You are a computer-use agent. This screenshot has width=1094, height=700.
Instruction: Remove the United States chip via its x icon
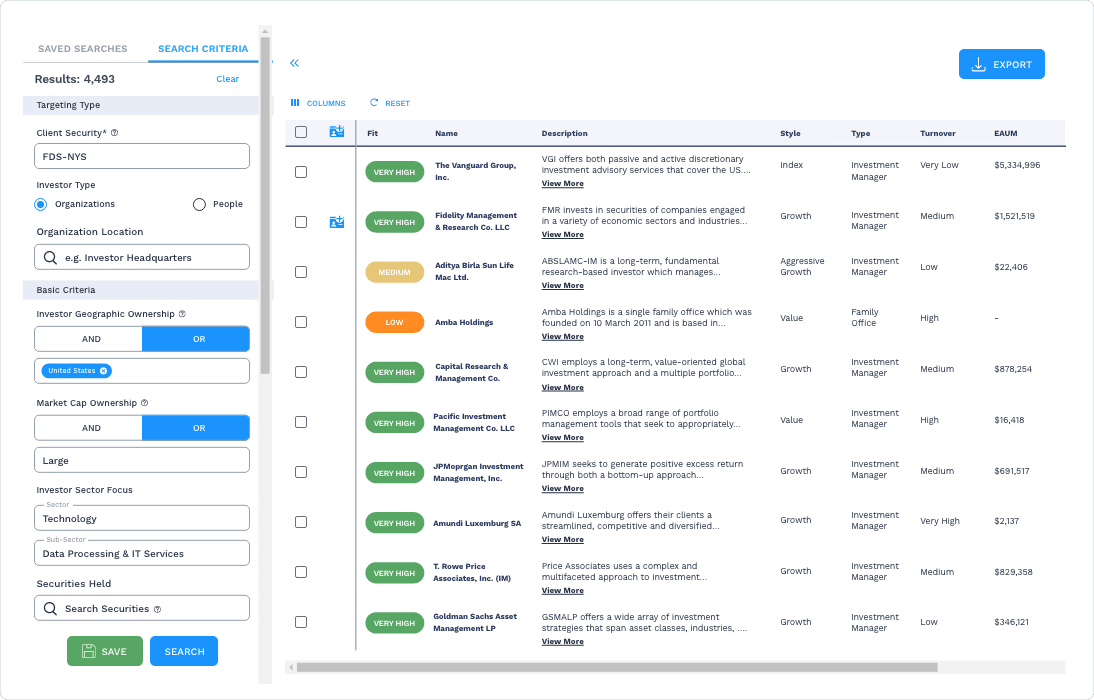click(x=103, y=371)
